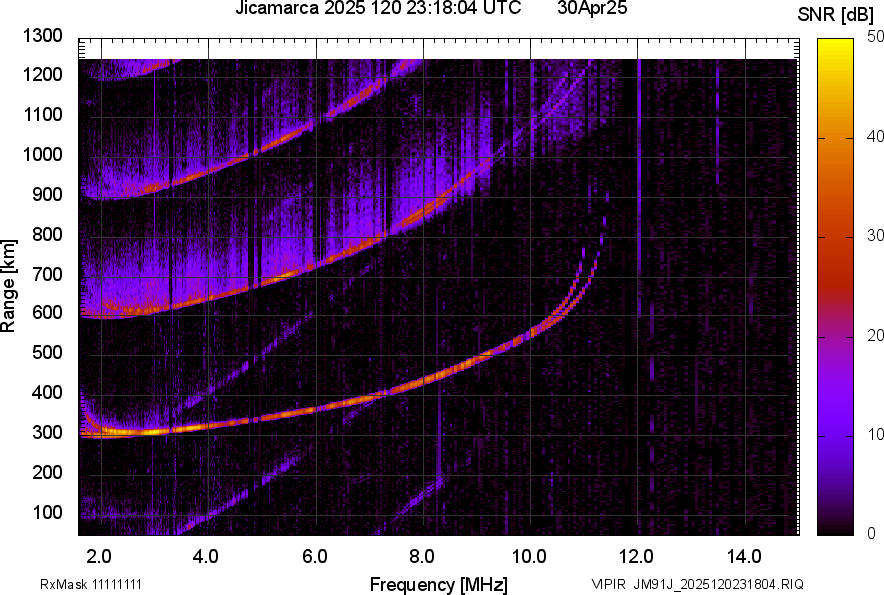Click the 6.0 frequency tick label
The image size is (884, 595).
tap(315, 557)
